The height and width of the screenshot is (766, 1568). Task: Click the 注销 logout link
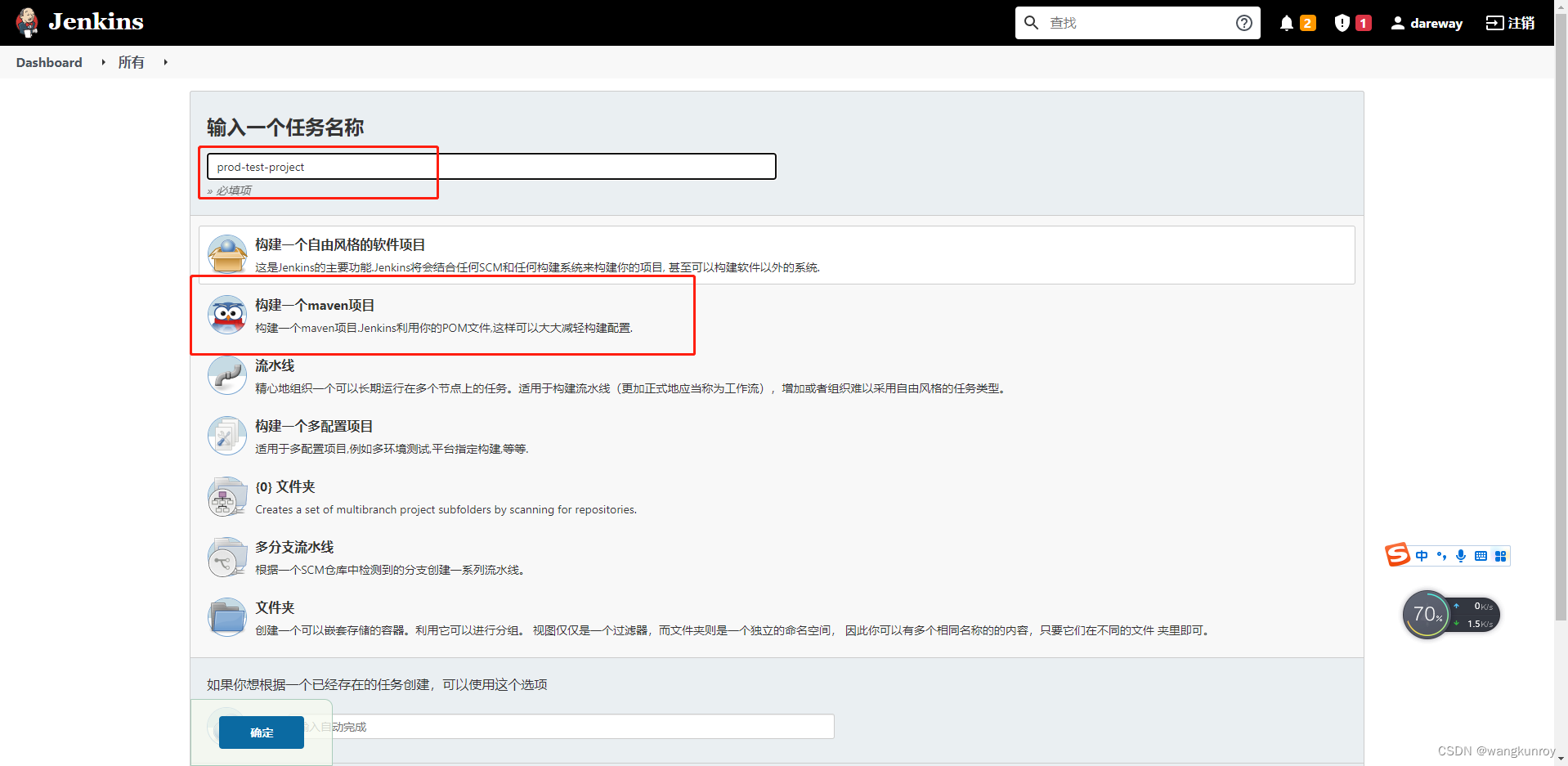(1510, 23)
